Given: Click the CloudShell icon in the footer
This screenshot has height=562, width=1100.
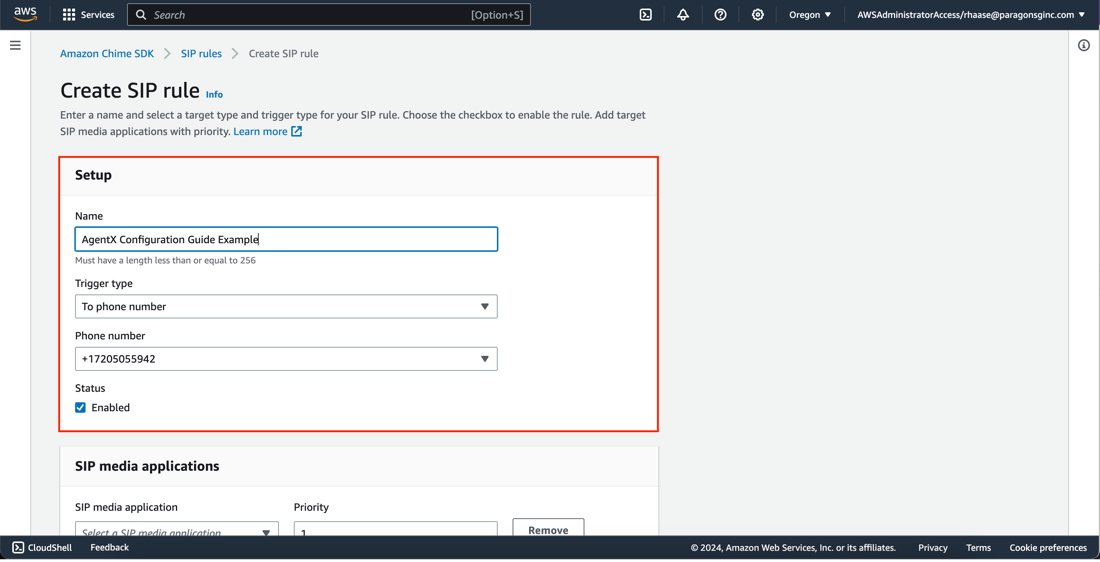Looking at the screenshot, I should point(18,547).
